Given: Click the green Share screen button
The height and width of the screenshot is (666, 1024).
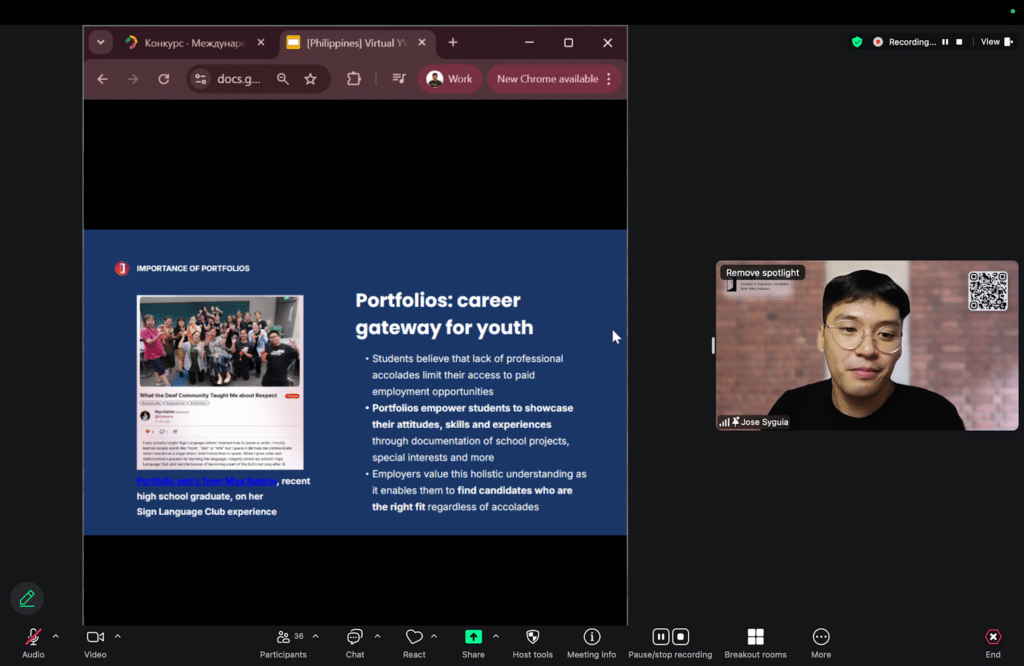Looking at the screenshot, I should click(x=473, y=638).
